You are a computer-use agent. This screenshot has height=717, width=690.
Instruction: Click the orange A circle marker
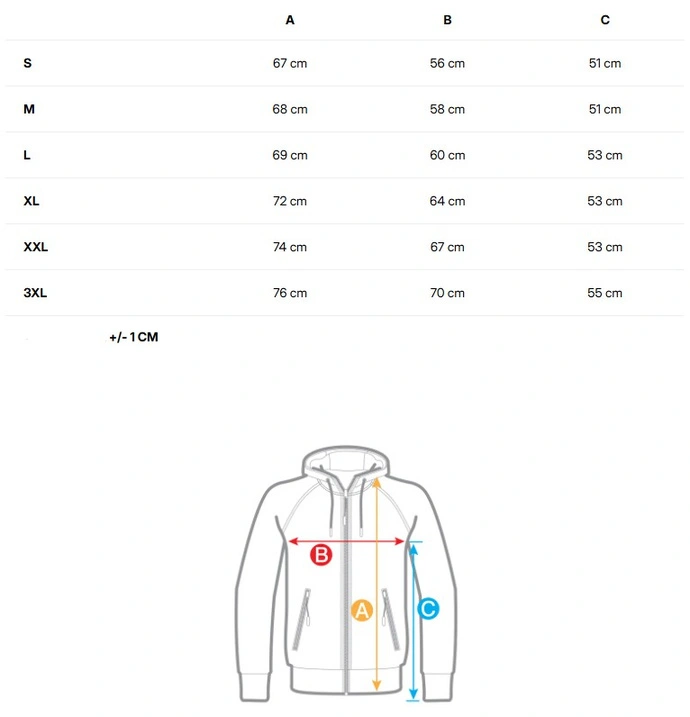(362, 610)
